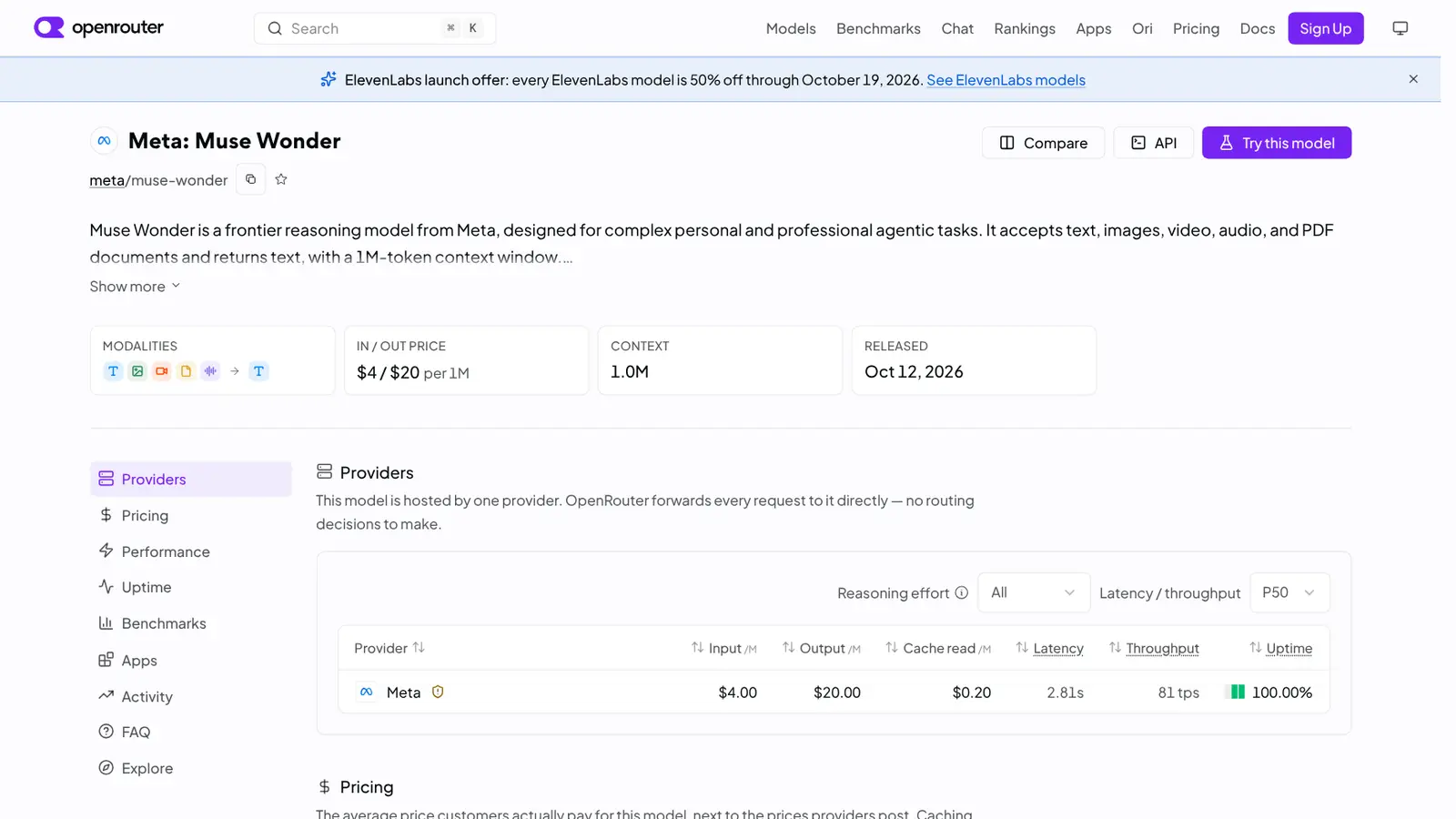Open Models in top navigation
Viewport: 1456px width, 819px height.
(791, 28)
